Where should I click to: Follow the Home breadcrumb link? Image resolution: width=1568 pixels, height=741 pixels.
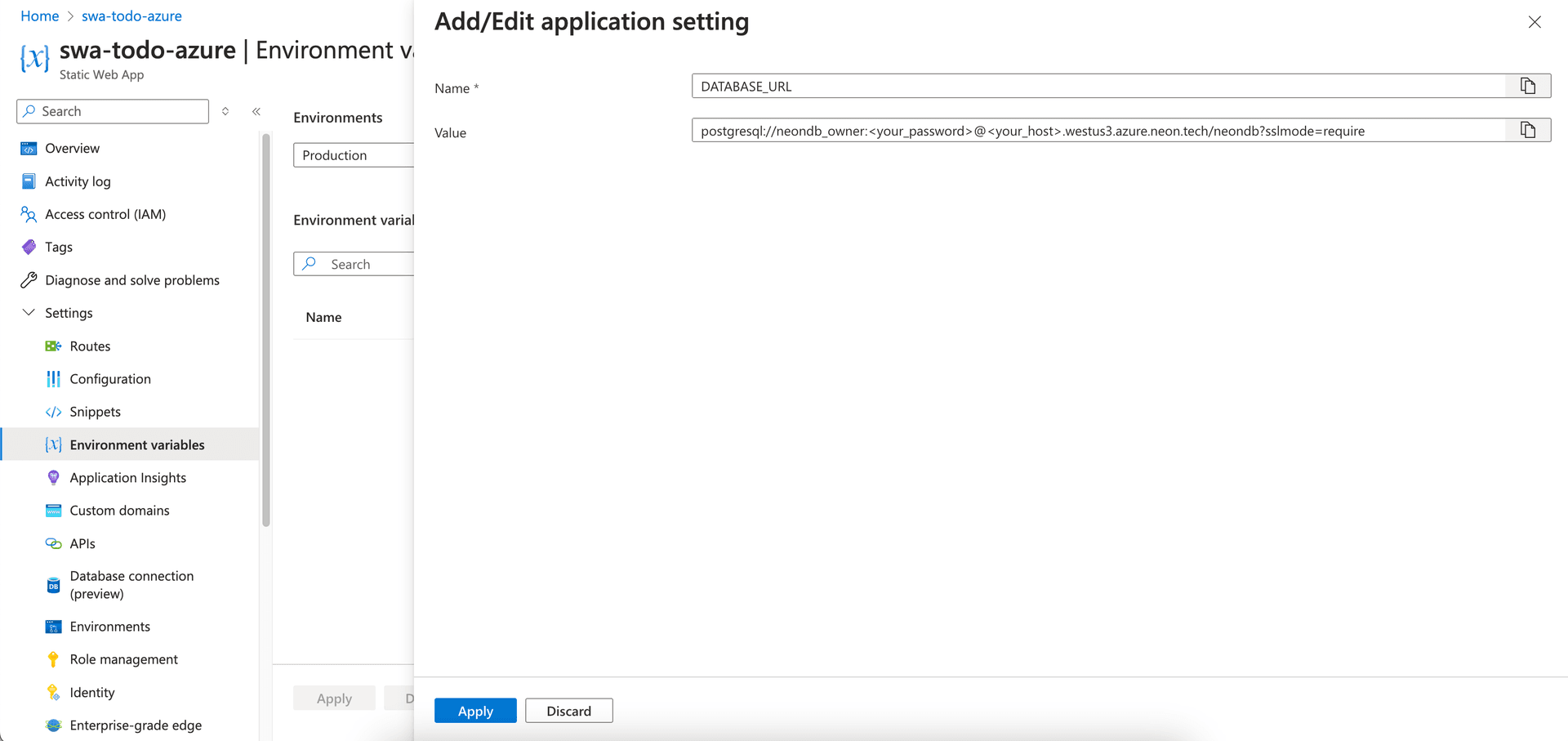pos(39,16)
